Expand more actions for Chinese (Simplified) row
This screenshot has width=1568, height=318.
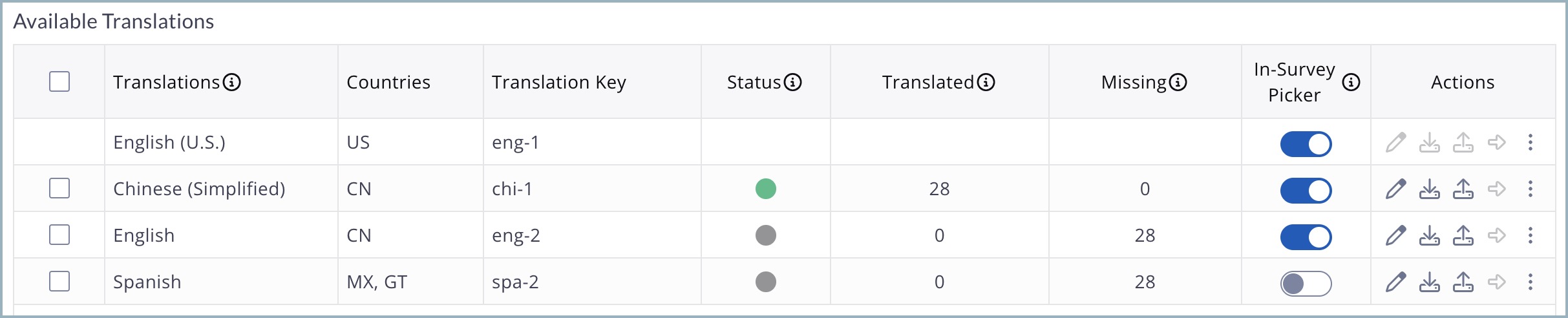[1530, 189]
